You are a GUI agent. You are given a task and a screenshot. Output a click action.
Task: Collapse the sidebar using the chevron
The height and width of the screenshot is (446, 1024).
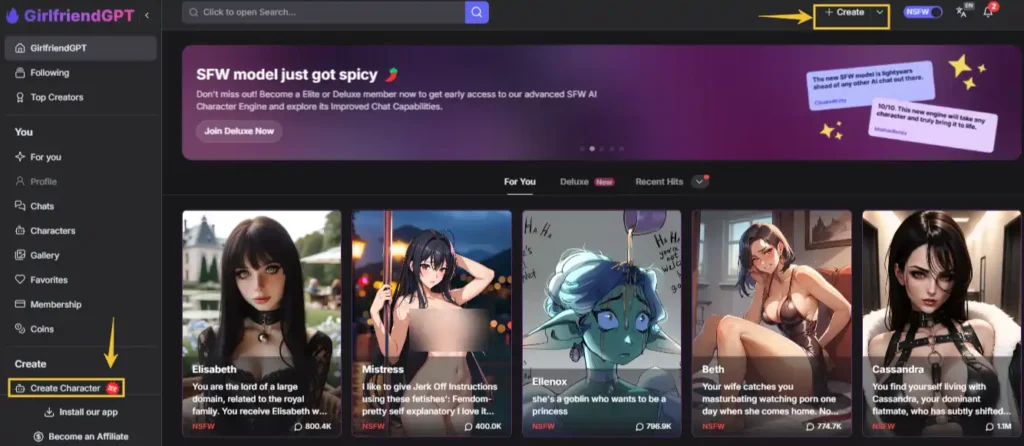(x=147, y=15)
